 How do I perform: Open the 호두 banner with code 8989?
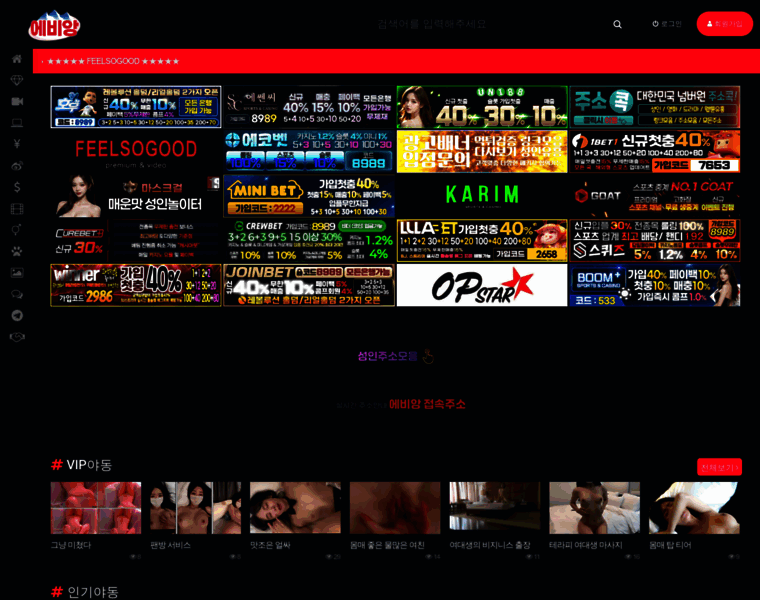136,107
